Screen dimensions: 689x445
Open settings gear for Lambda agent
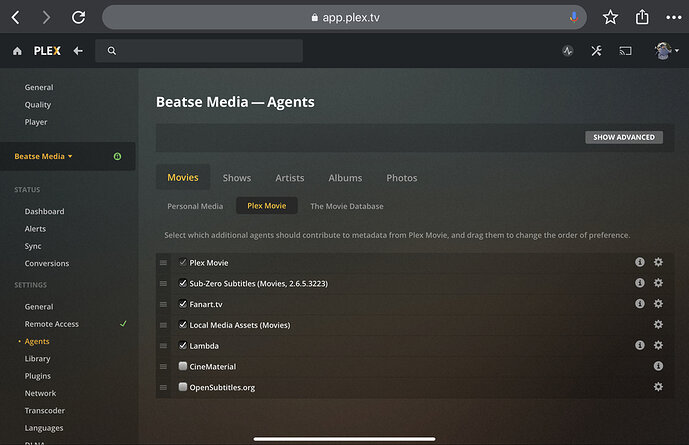click(x=658, y=345)
